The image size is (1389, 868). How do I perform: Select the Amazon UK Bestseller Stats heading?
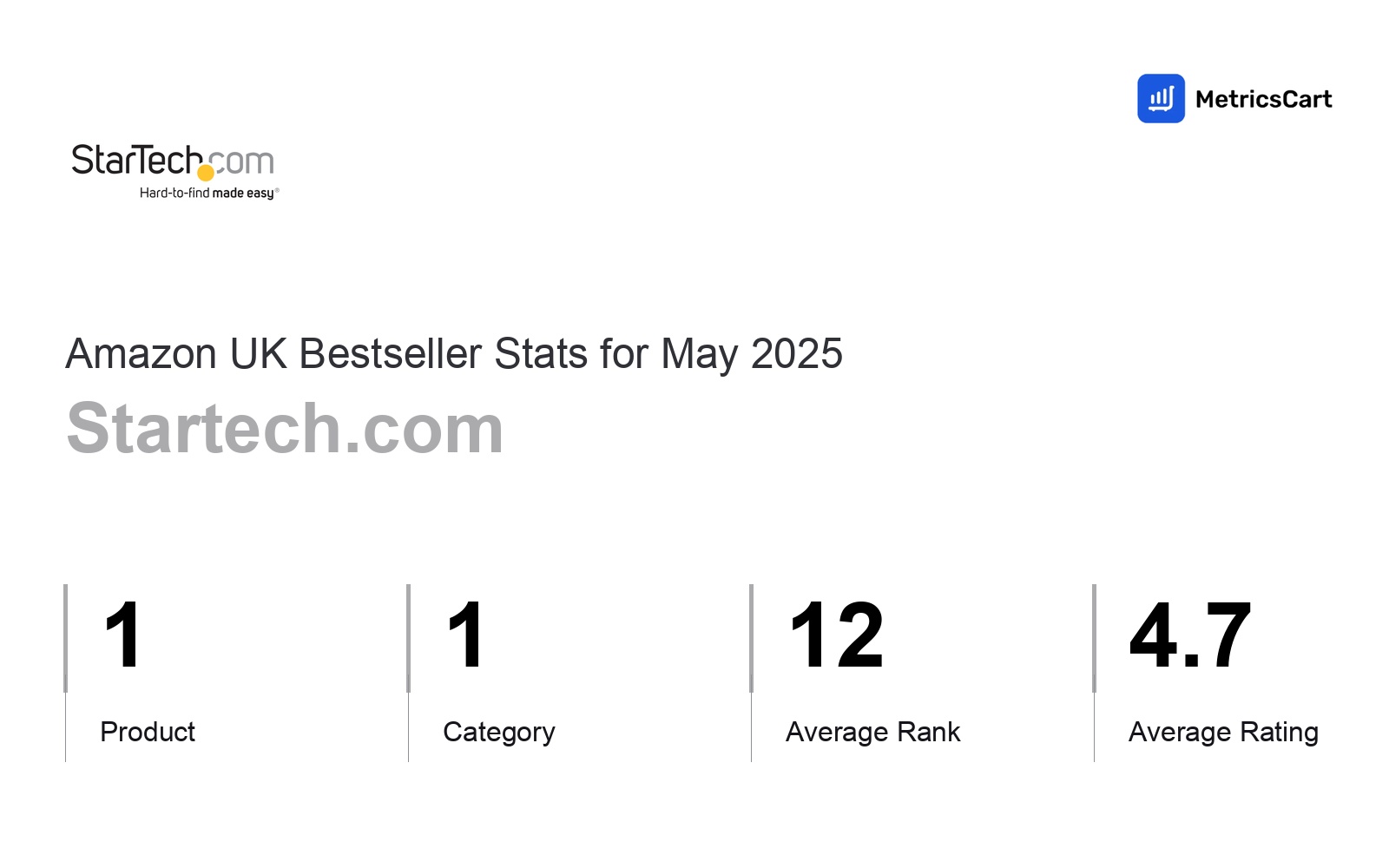pyautogui.click(x=454, y=354)
